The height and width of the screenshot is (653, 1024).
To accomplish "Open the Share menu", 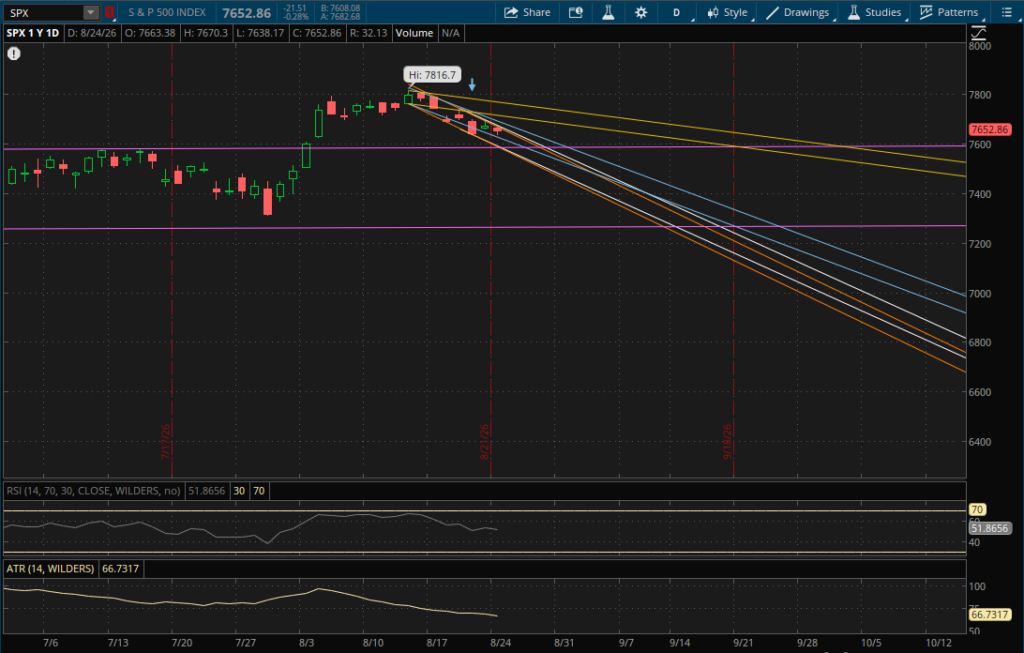I will pos(527,12).
